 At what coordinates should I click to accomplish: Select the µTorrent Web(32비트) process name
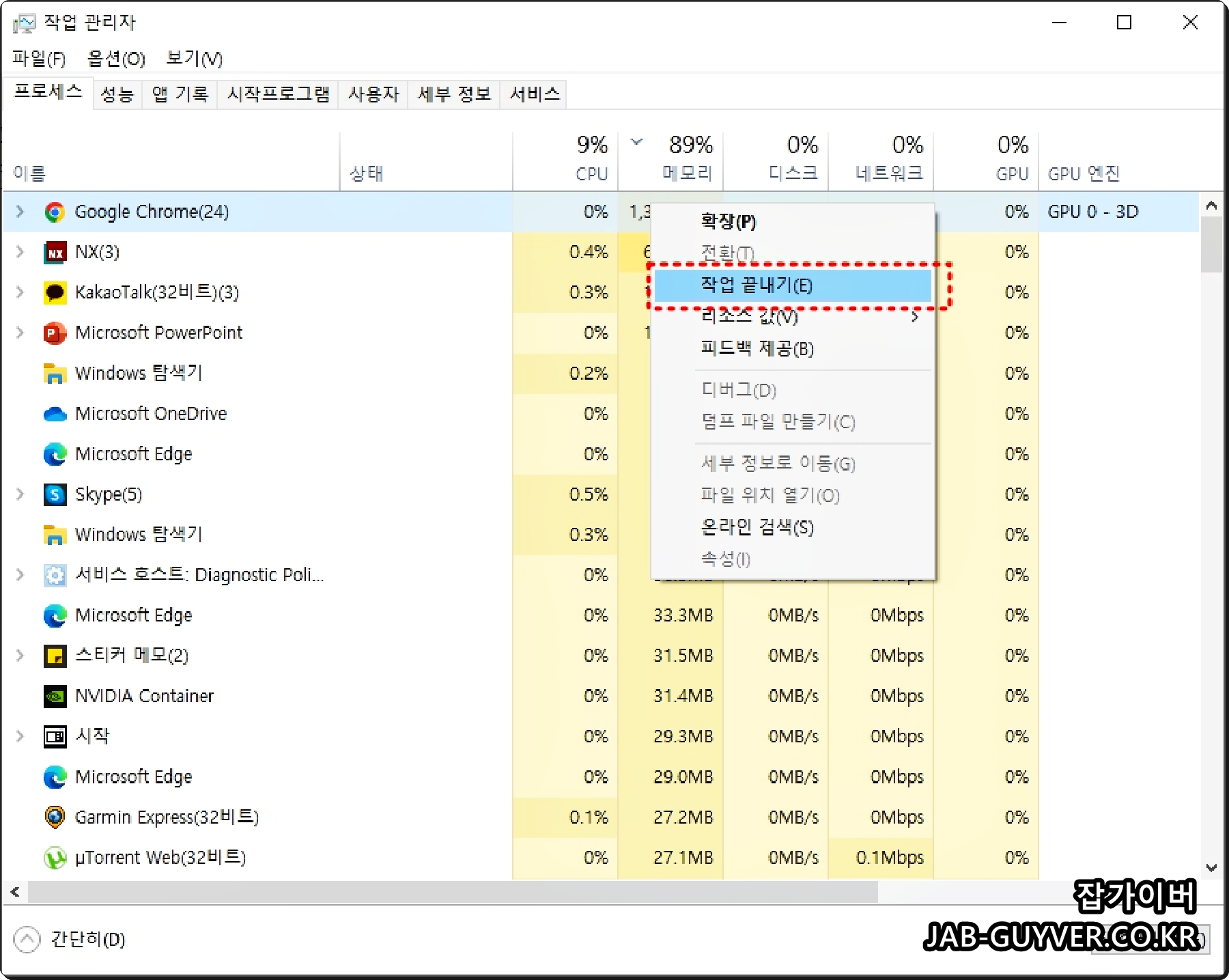coord(160,858)
